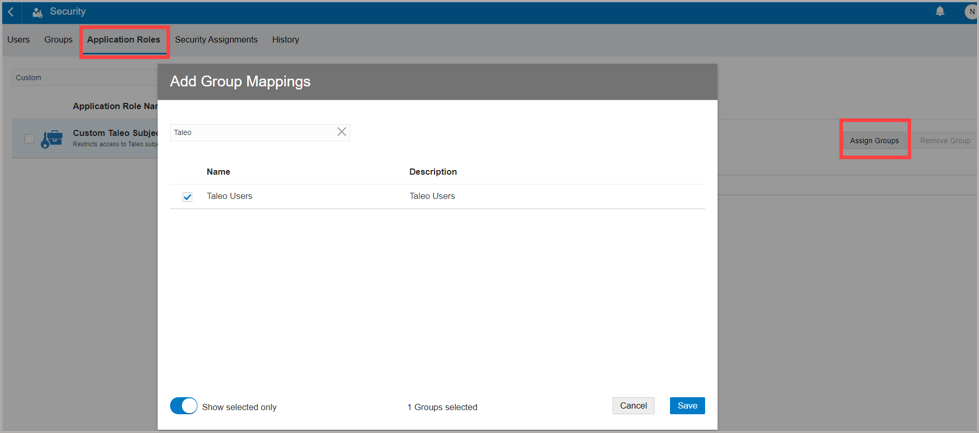
Task: Clear the Taleo search text
Action: [342, 132]
